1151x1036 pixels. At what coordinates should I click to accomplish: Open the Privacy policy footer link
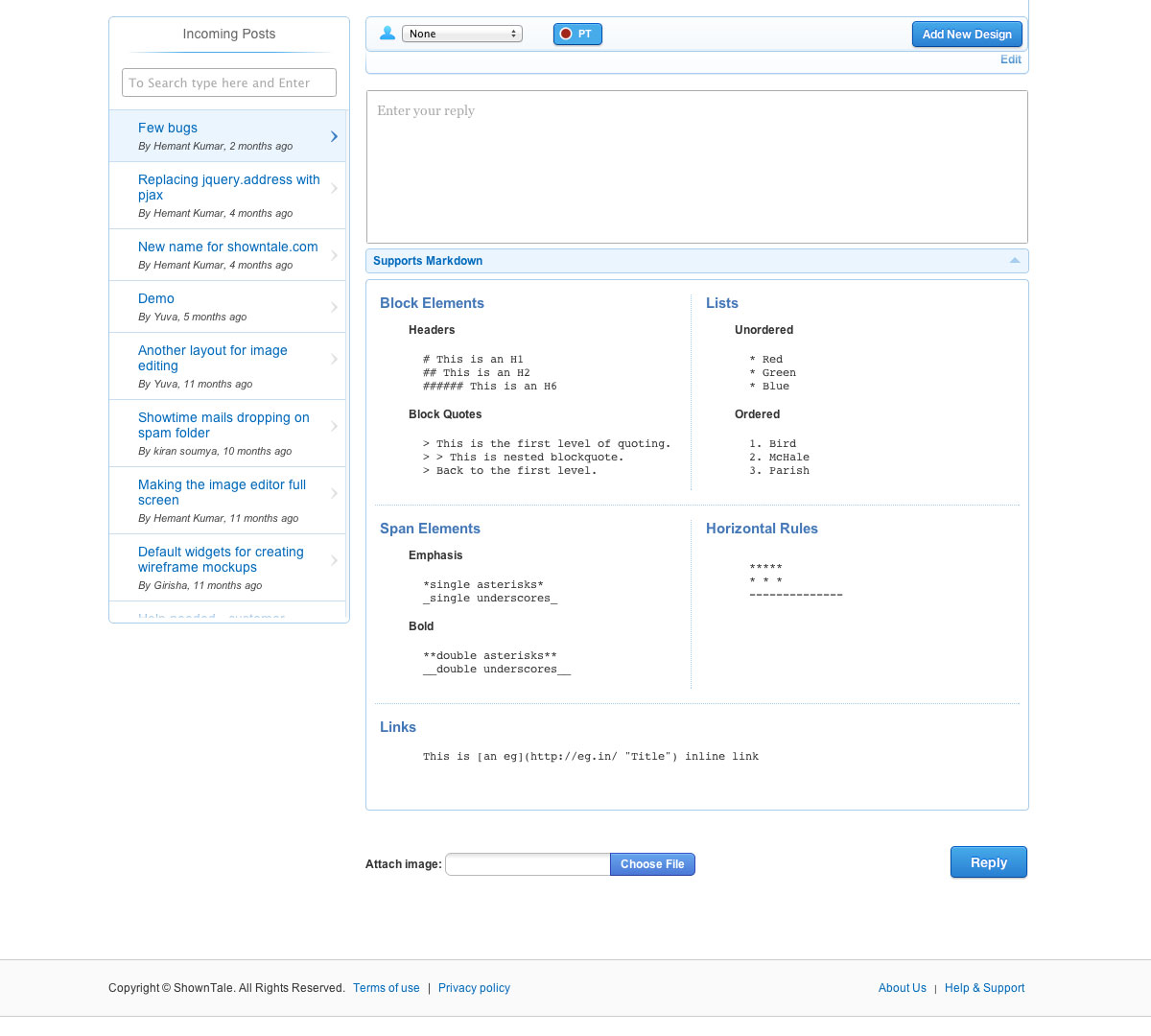click(x=474, y=988)
